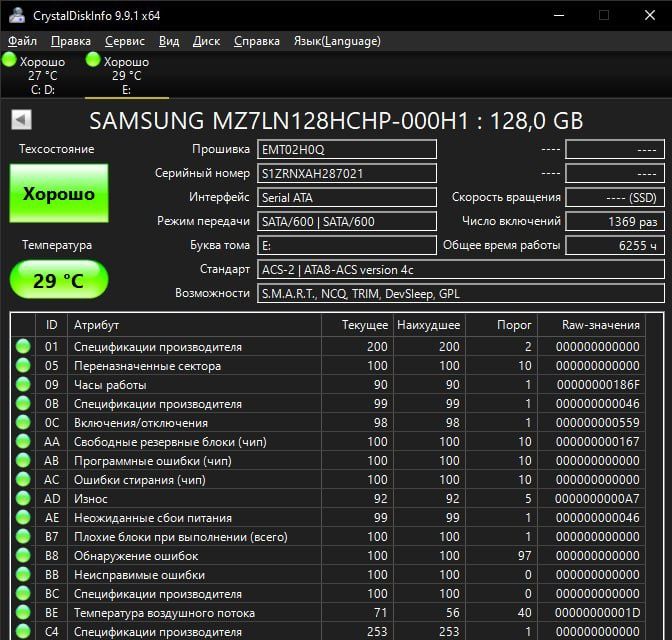Click the status dot of attribute AB
The width and height of the screenshot is (672, 640).
[x=23, y=460]
